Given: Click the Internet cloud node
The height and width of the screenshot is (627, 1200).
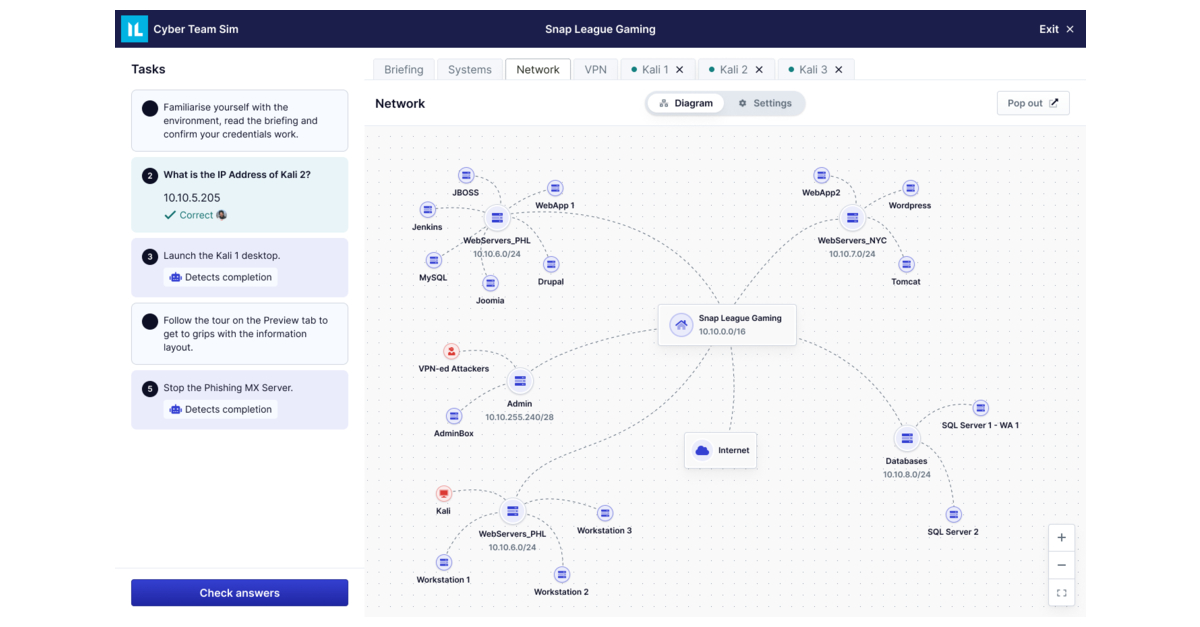Looking at the screenshot, I should (721, 450).
